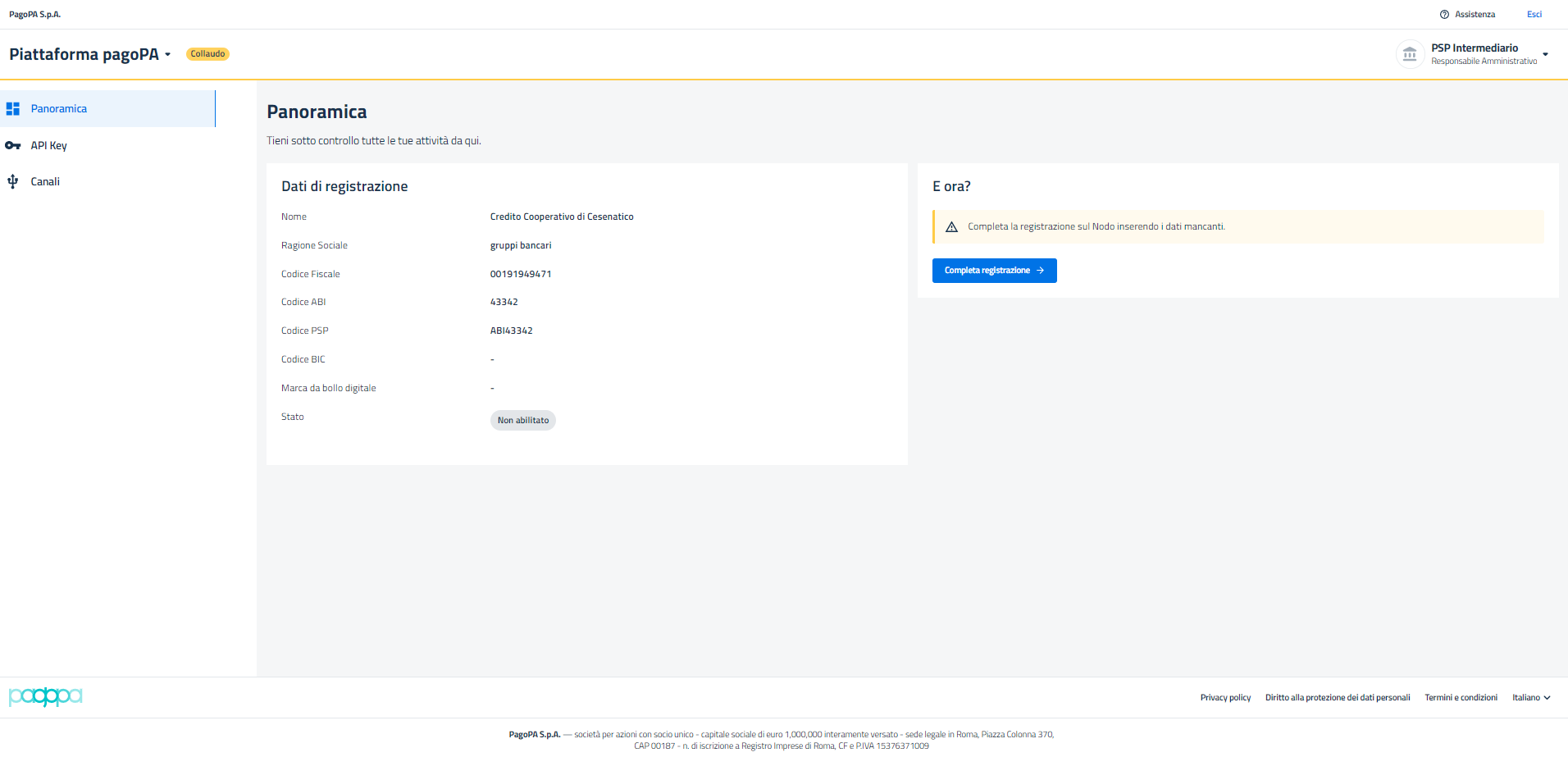Image resolution: width=1568 pixels, height=757 pixels.
Task: Click the Non abilitato status chip
Action: click(x=523, y=421)
